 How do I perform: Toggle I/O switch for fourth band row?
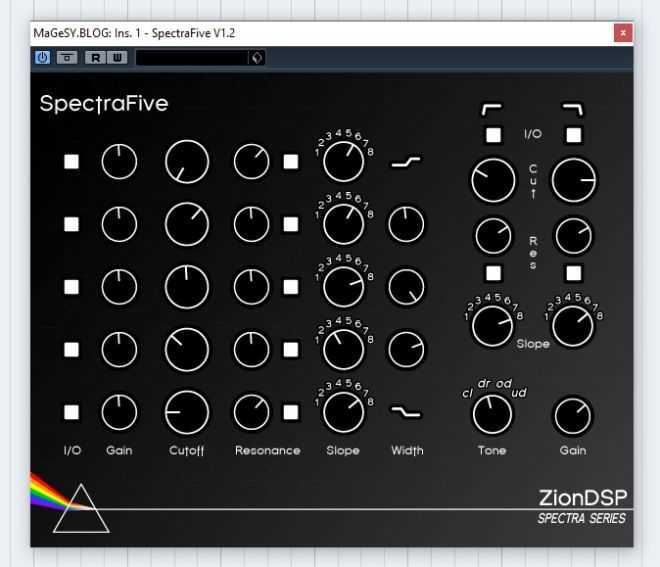coord(71,349)
